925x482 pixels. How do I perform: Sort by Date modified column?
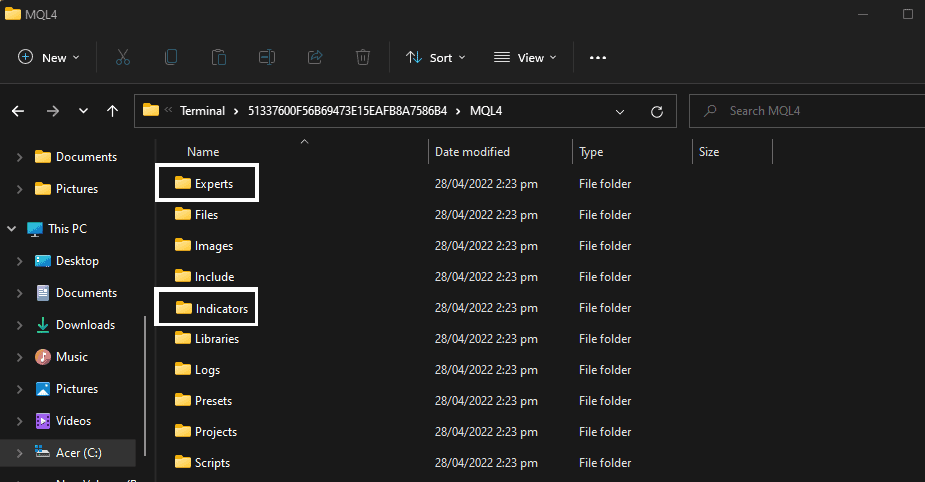pyautogui.click(x=472, y=152)
